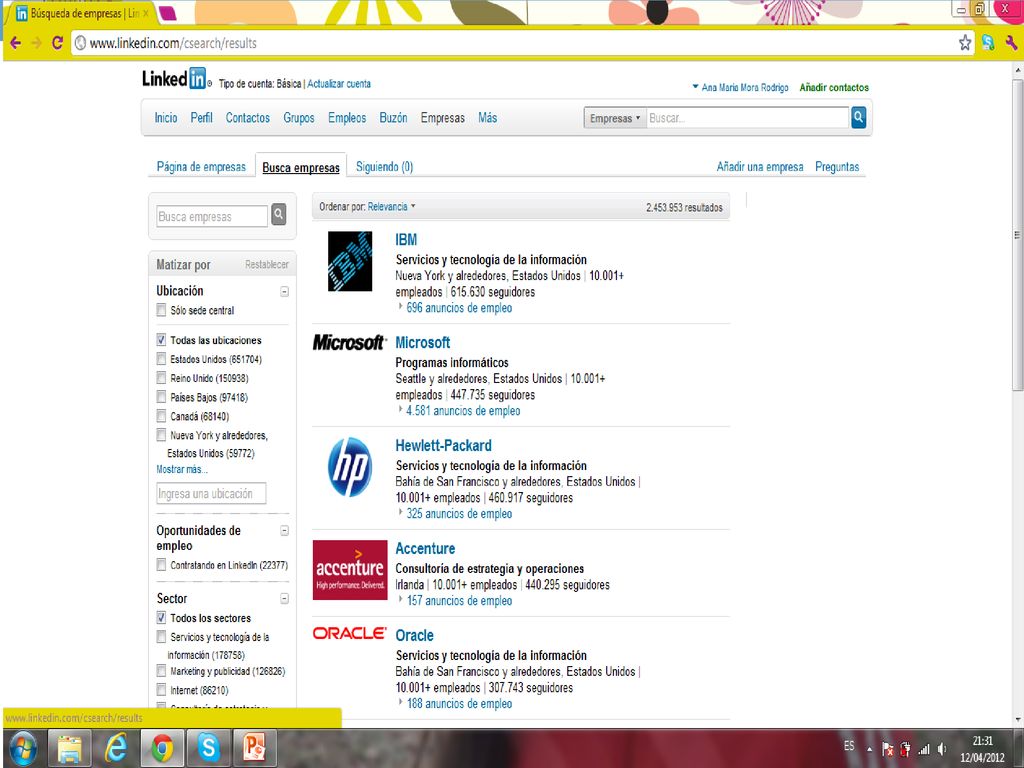This screenshot has height=768, width=1024.
Task: Open the Contactos menu item
Action: pos(248,118)
